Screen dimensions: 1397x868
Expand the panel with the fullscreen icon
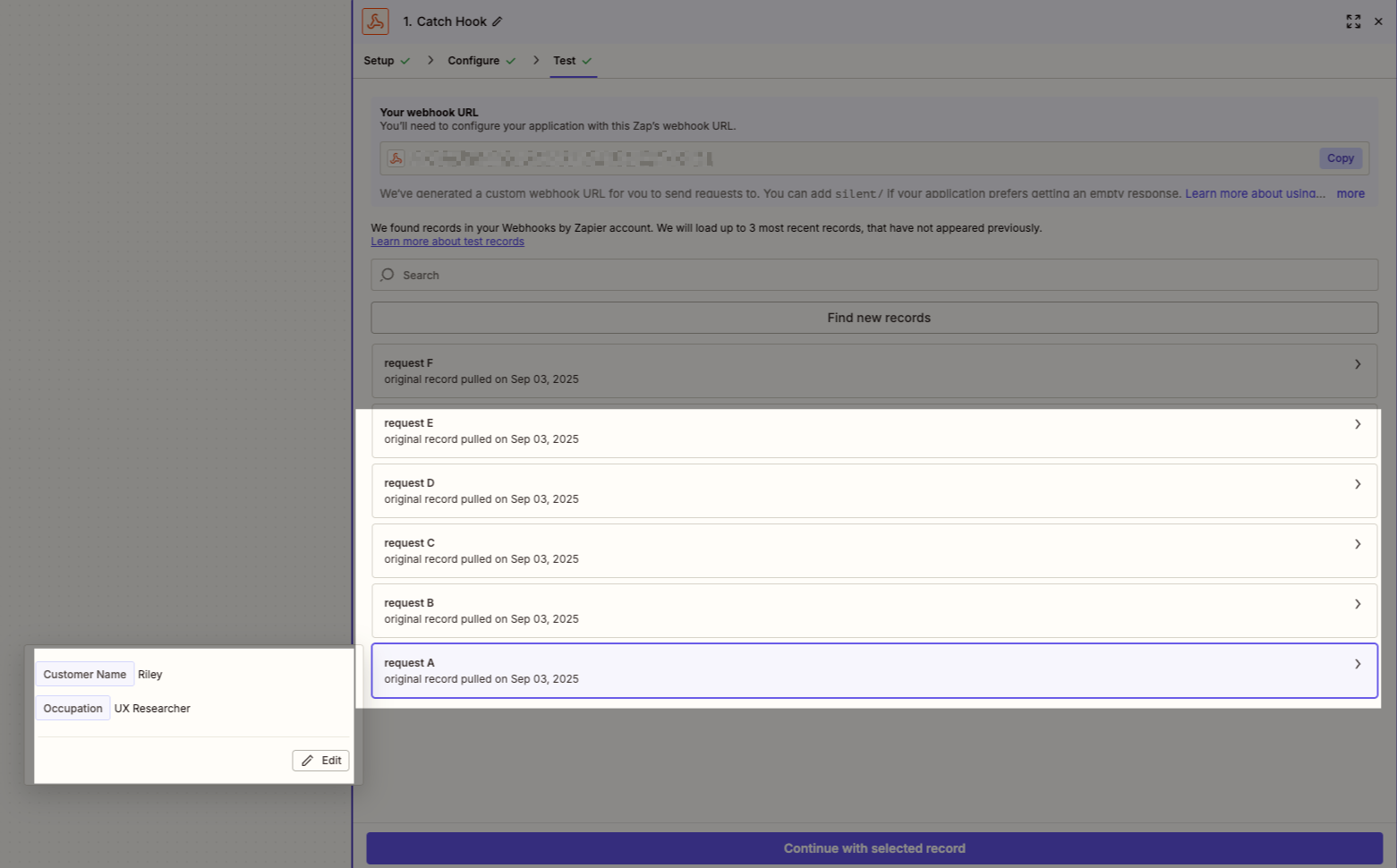point(1353,21)
